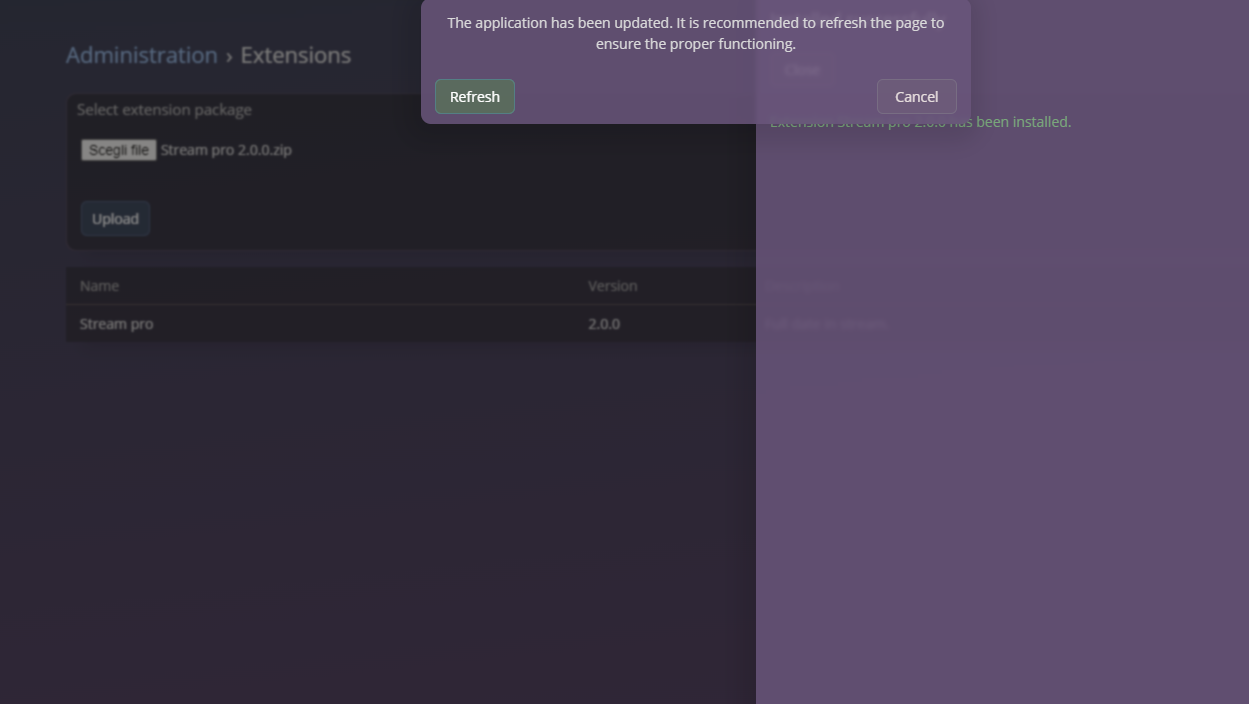Open the file picker with Scegli file
This screenshot has width=1249, height=704.
click(118, 149)
